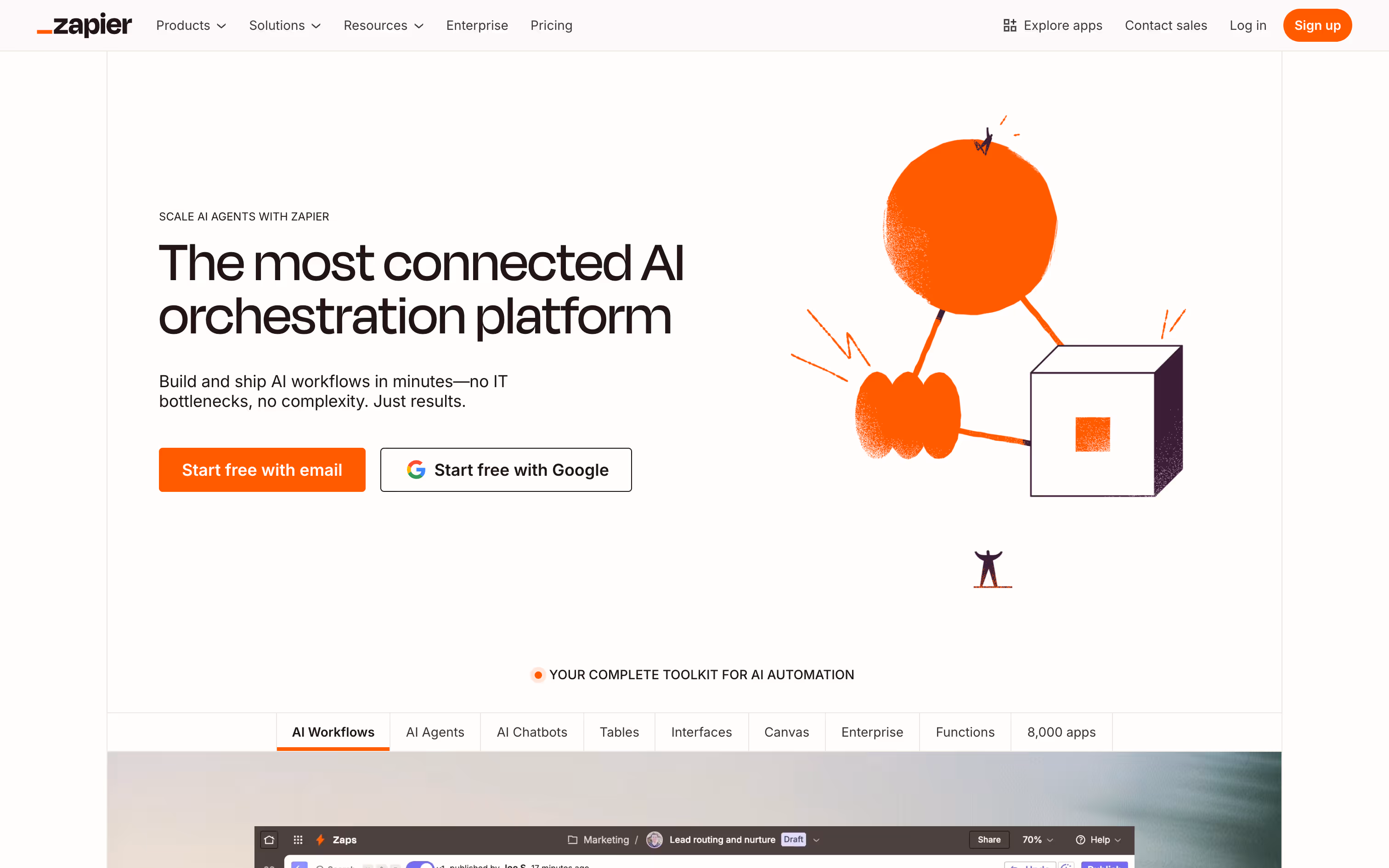Click the Marketing folder icon
This screenshot has width=1389, height=868.
click(x=572, y=840)
